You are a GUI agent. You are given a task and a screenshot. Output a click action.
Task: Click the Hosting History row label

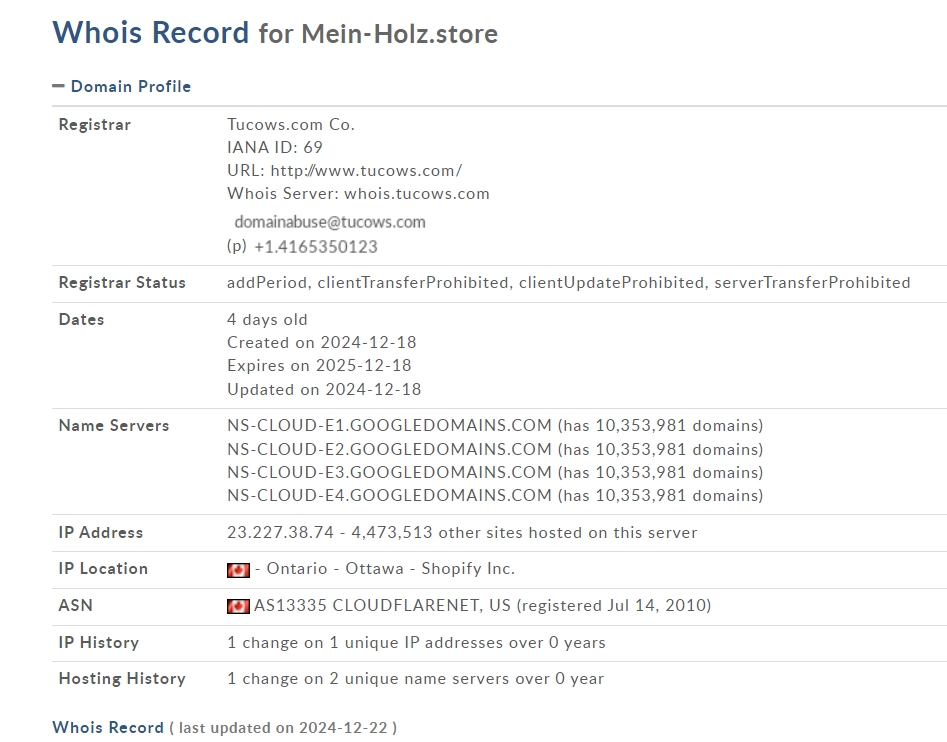tap(122, 679)
